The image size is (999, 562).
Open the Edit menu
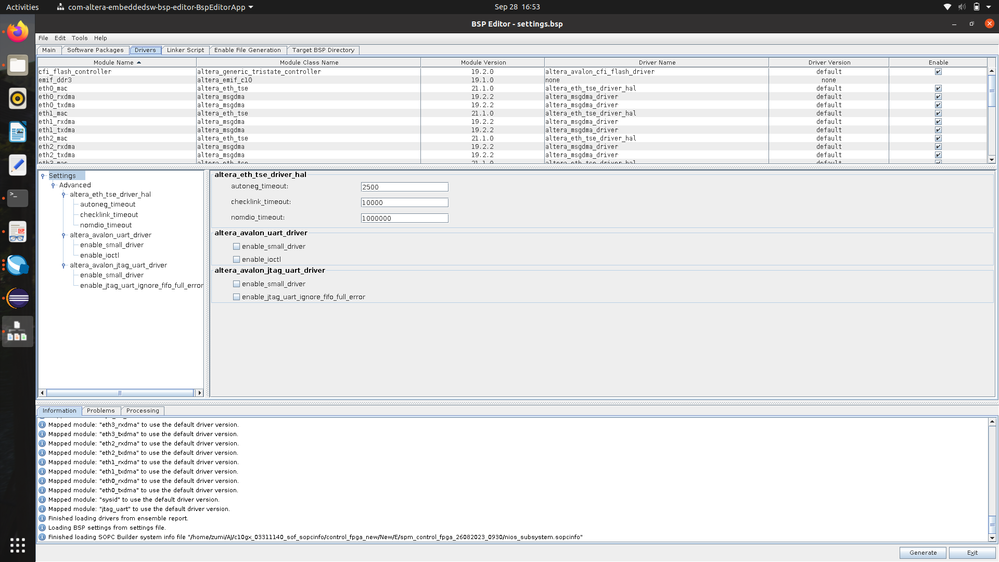click(x=60, y=38)
